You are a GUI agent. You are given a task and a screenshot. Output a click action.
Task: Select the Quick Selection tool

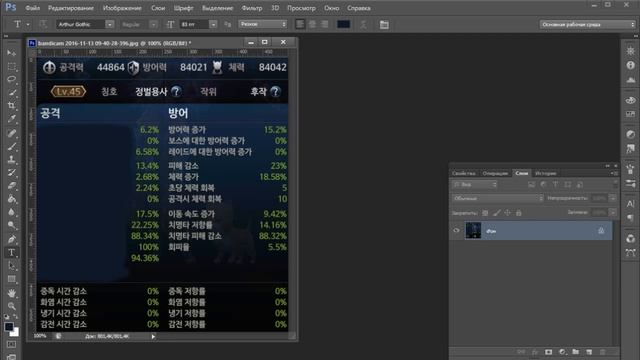point(11,93)
